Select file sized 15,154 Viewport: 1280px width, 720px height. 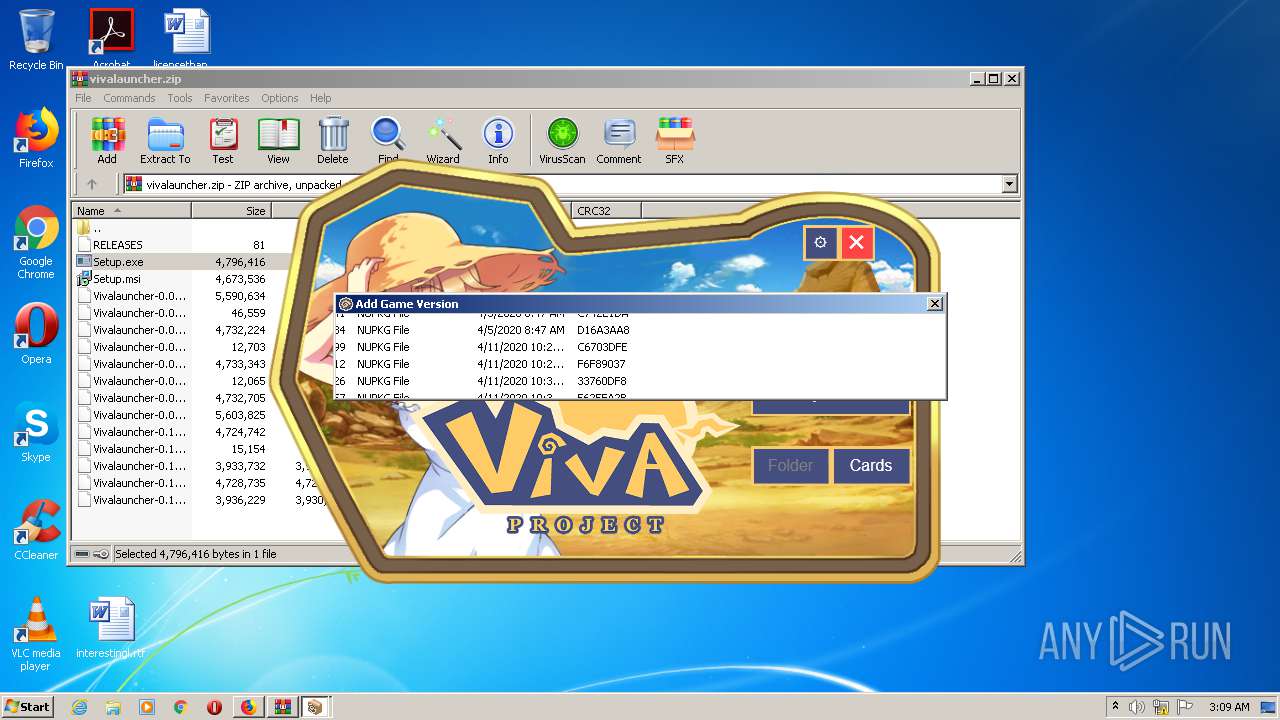pyautogui.click(x=172, y=449)
